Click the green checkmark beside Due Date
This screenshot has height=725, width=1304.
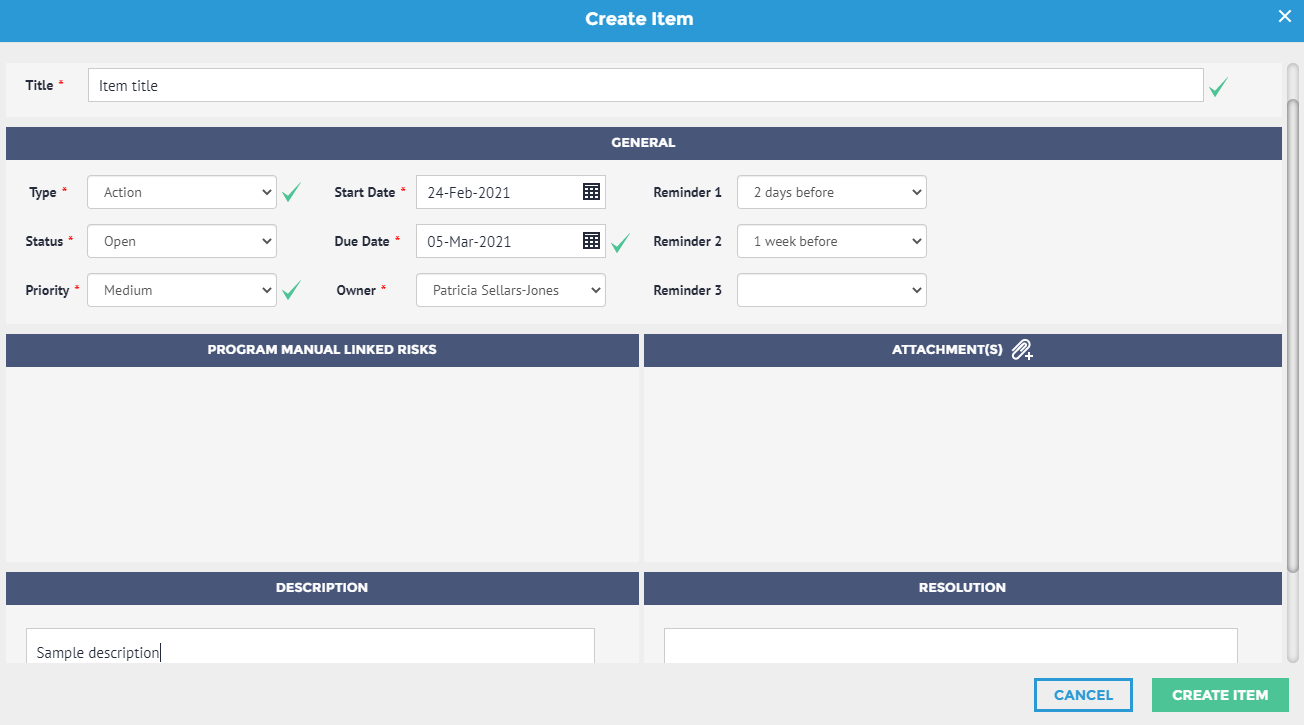pyautogui.click(x=621, y=242)
